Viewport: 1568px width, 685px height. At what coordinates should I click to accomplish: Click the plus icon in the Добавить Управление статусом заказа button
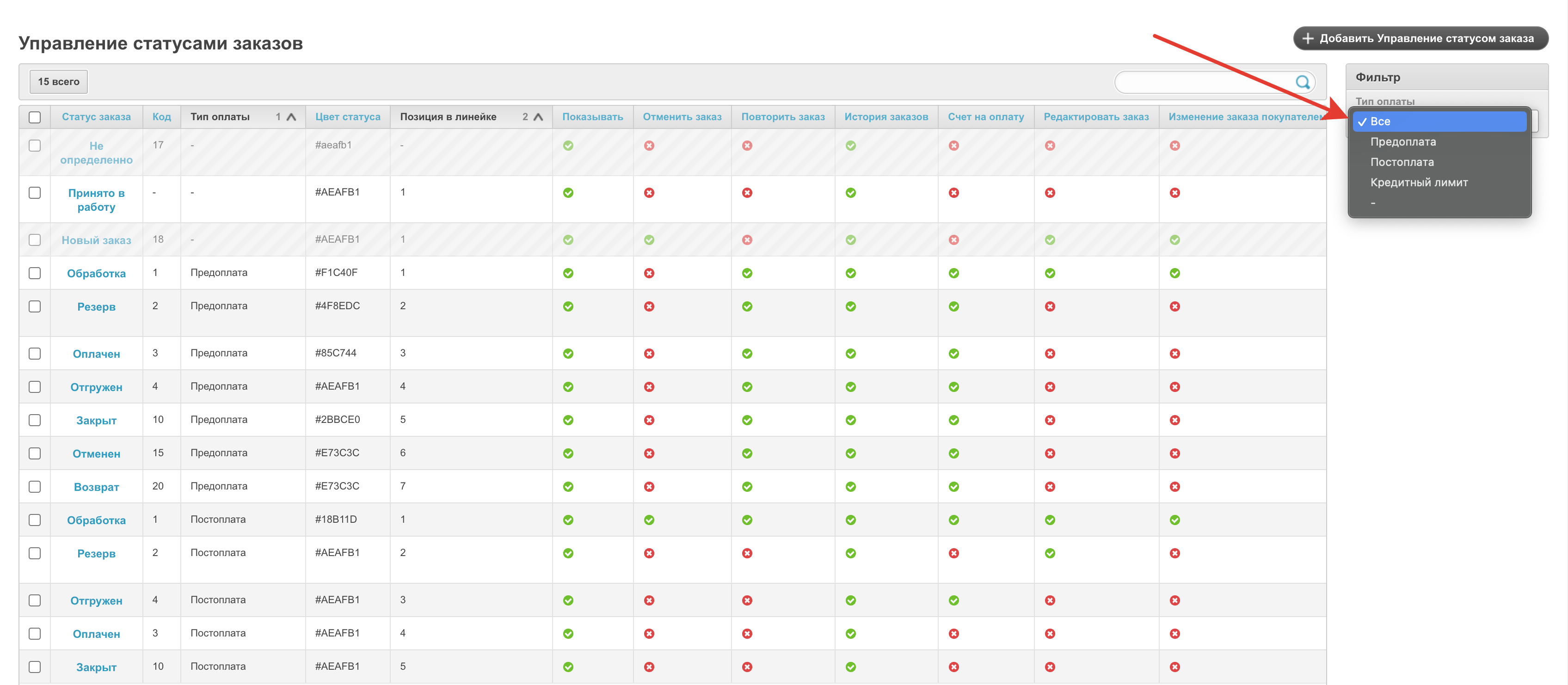[1308, 38]
